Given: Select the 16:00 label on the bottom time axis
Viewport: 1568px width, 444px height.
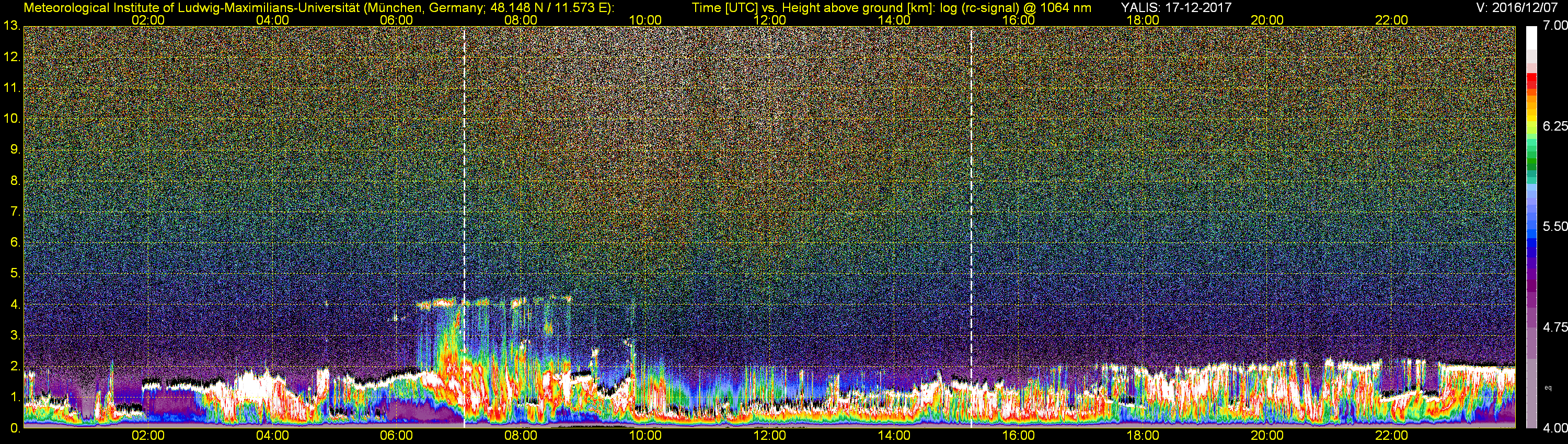Looking at the screenshot, I should coord(1018,436).
